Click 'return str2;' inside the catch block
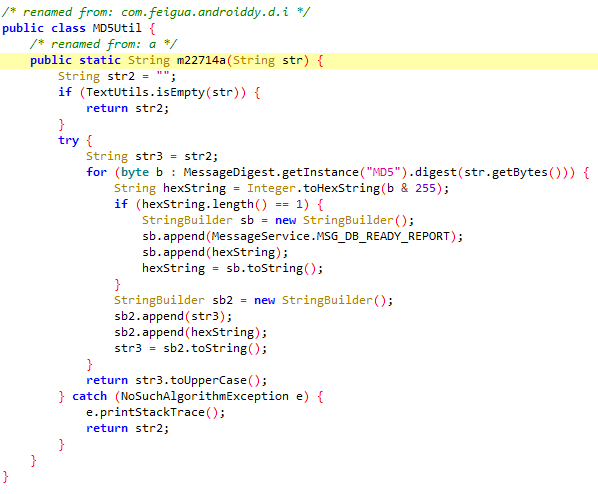Image resolution: width=598 pixels, height=494 pixels. pyautogui.click(x=127, y=429)
